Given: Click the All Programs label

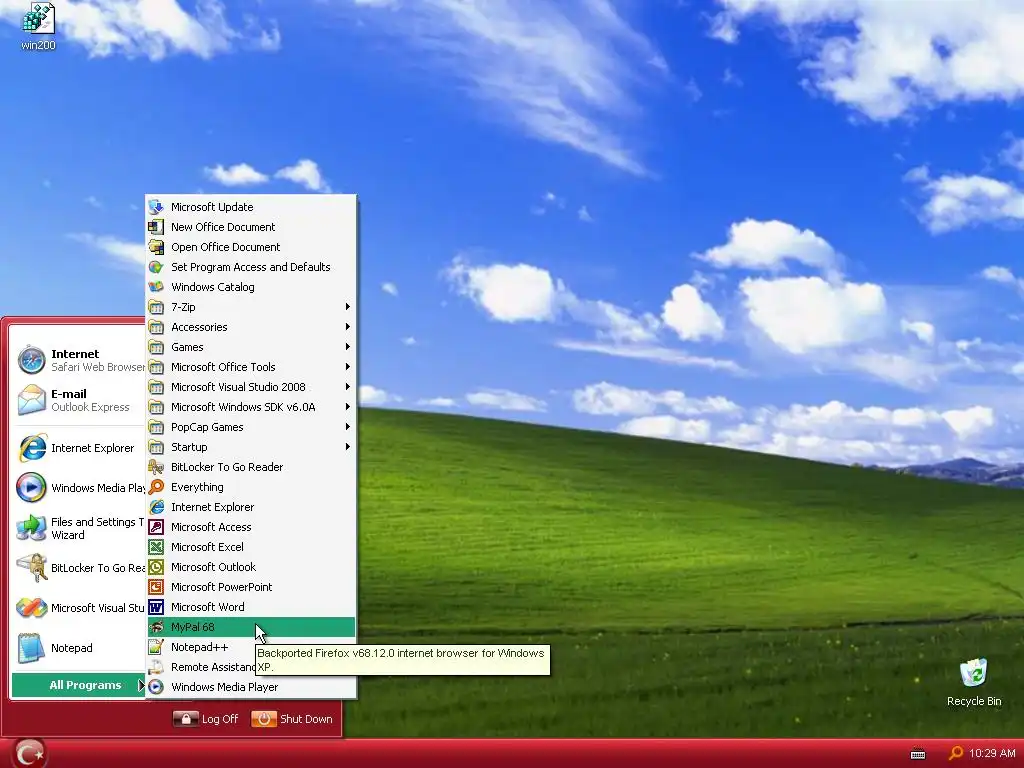Looking at the screenshot, I should (x=86, y=685).
